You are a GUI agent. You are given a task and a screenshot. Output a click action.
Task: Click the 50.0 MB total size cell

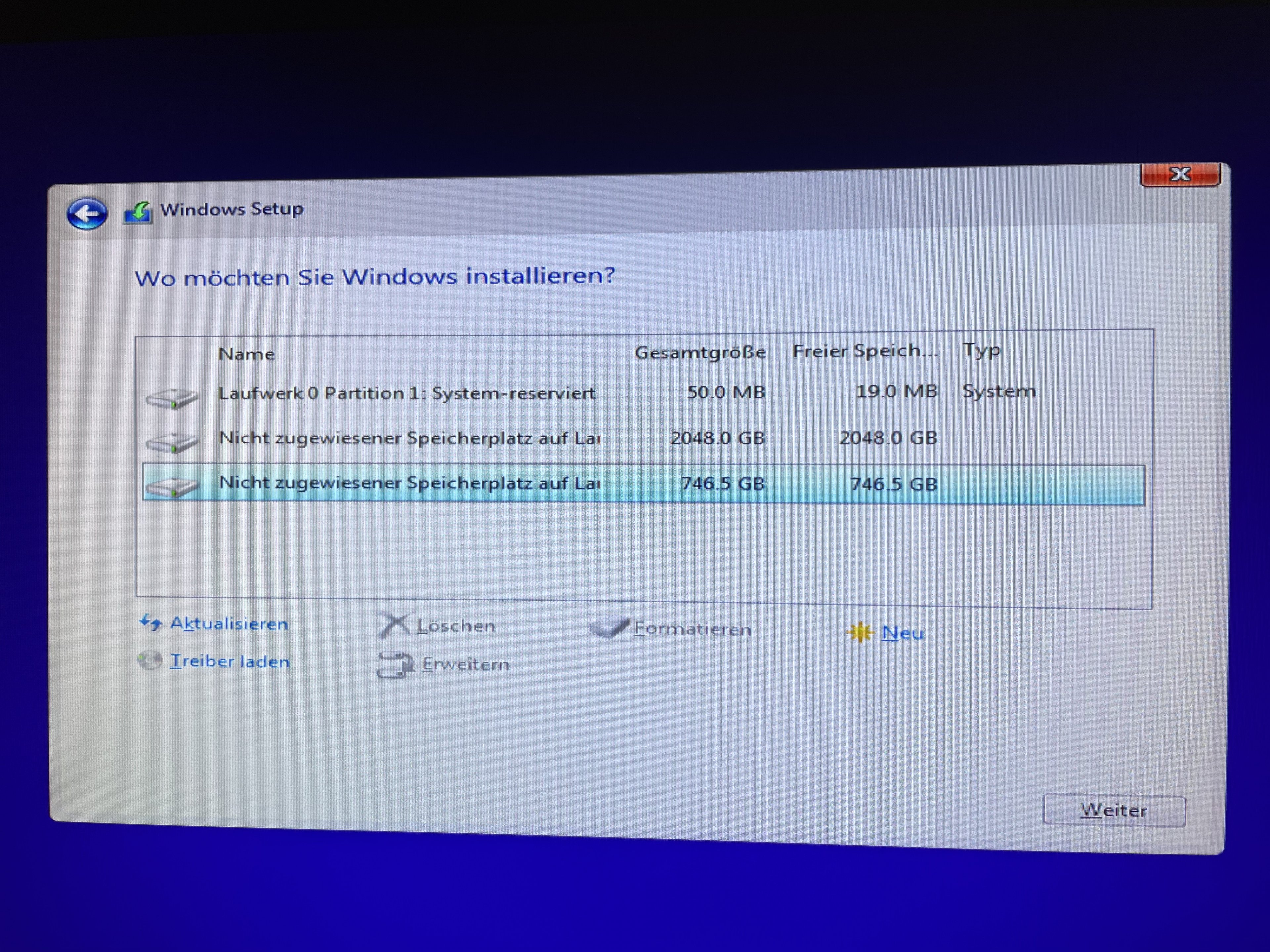pos(726,392)
